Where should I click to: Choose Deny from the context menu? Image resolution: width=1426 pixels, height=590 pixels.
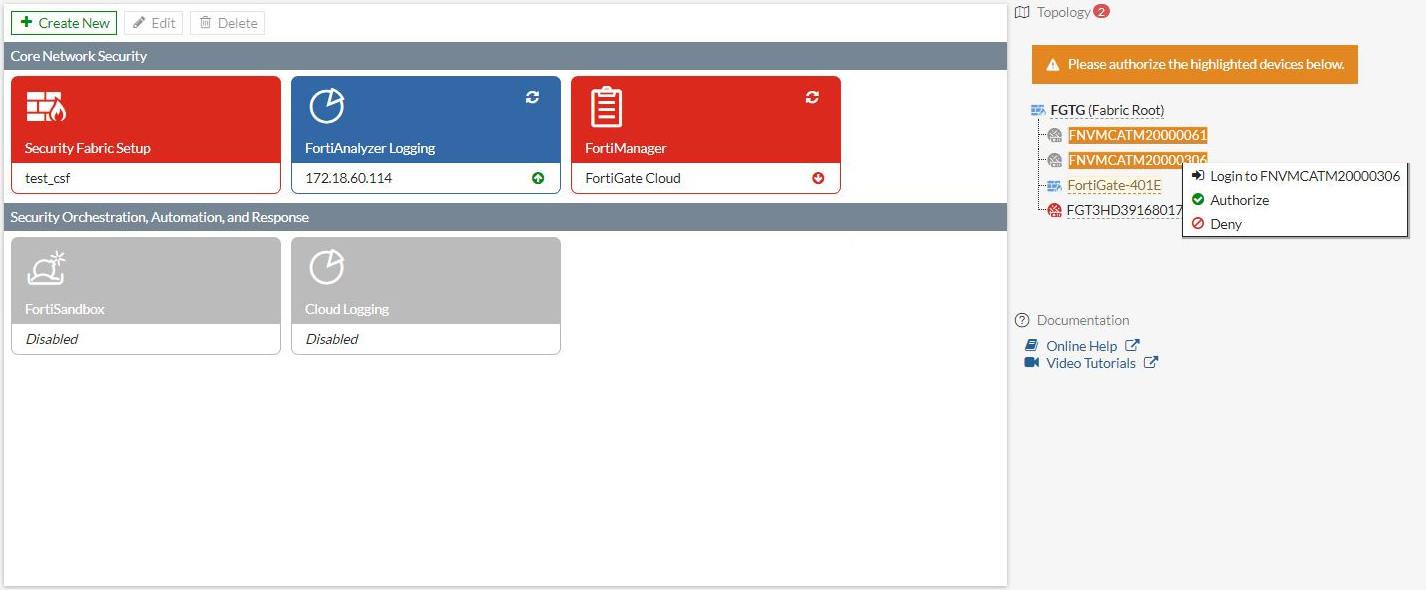tap(1295, 224)
